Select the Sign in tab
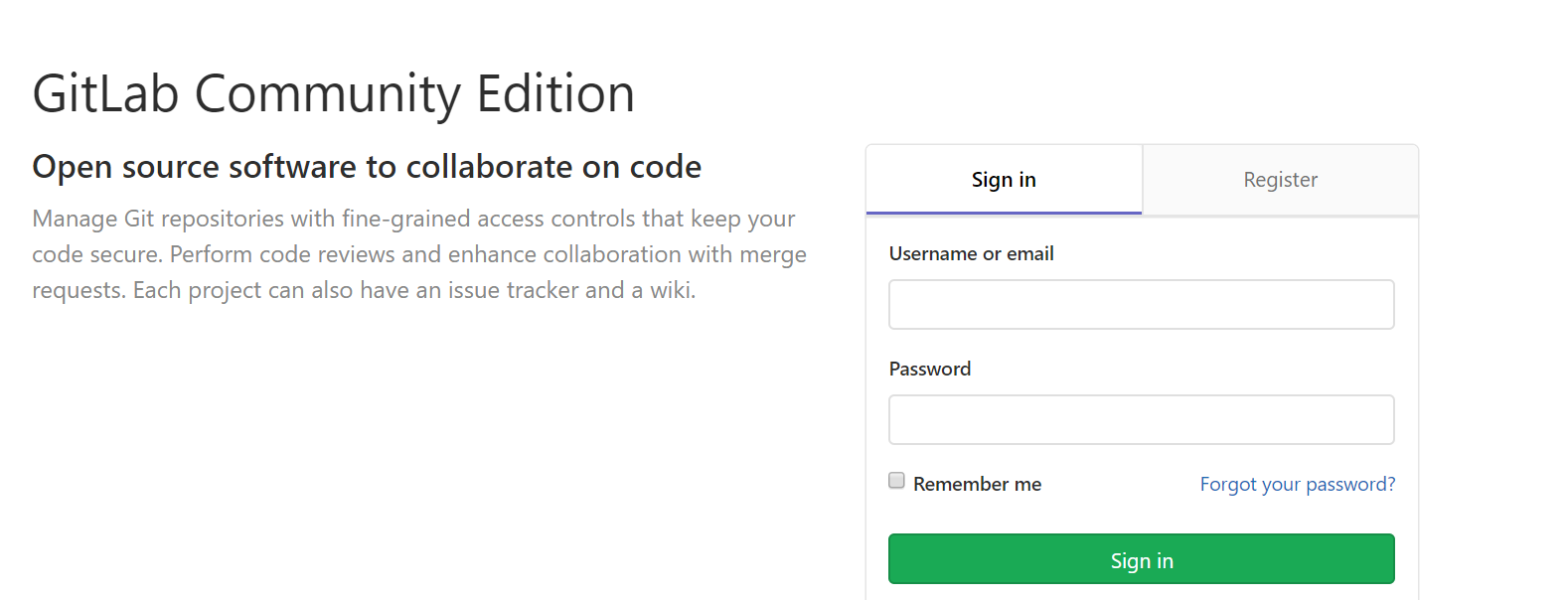This screenshot has width=1568, height=600. point(1004,180)
